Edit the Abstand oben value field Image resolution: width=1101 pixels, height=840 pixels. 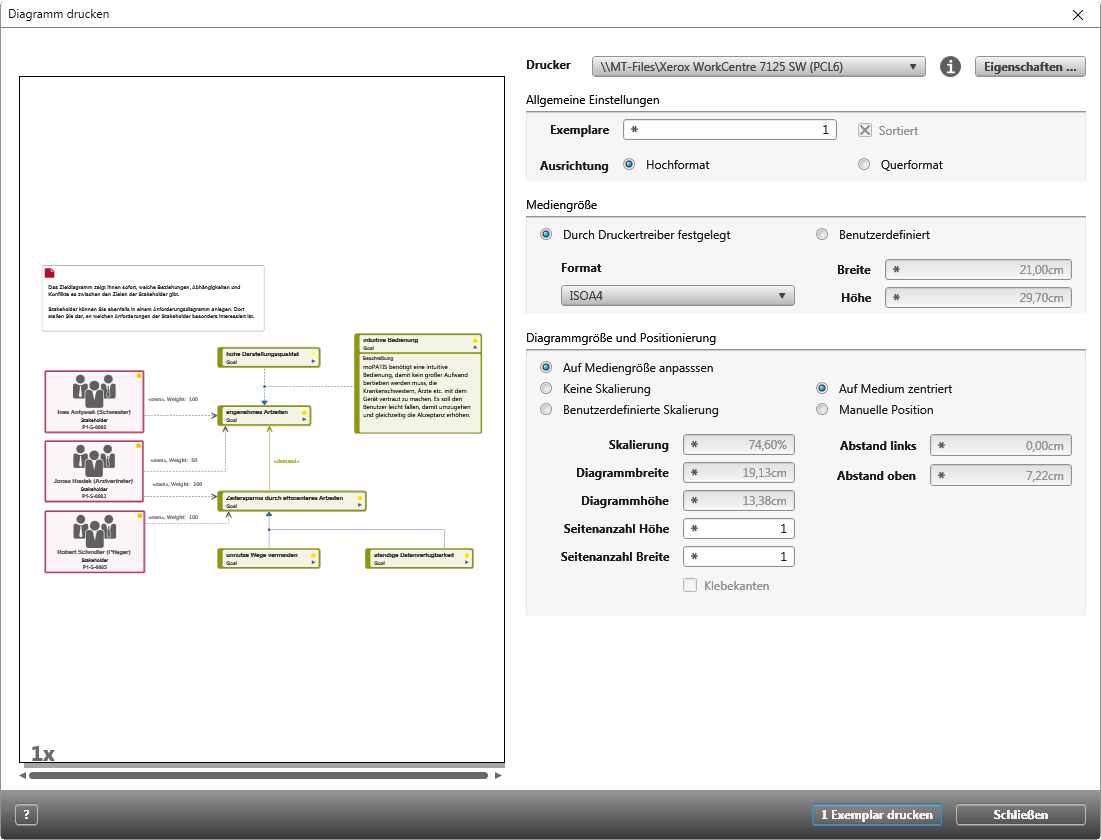click(x=1000, y=475)
